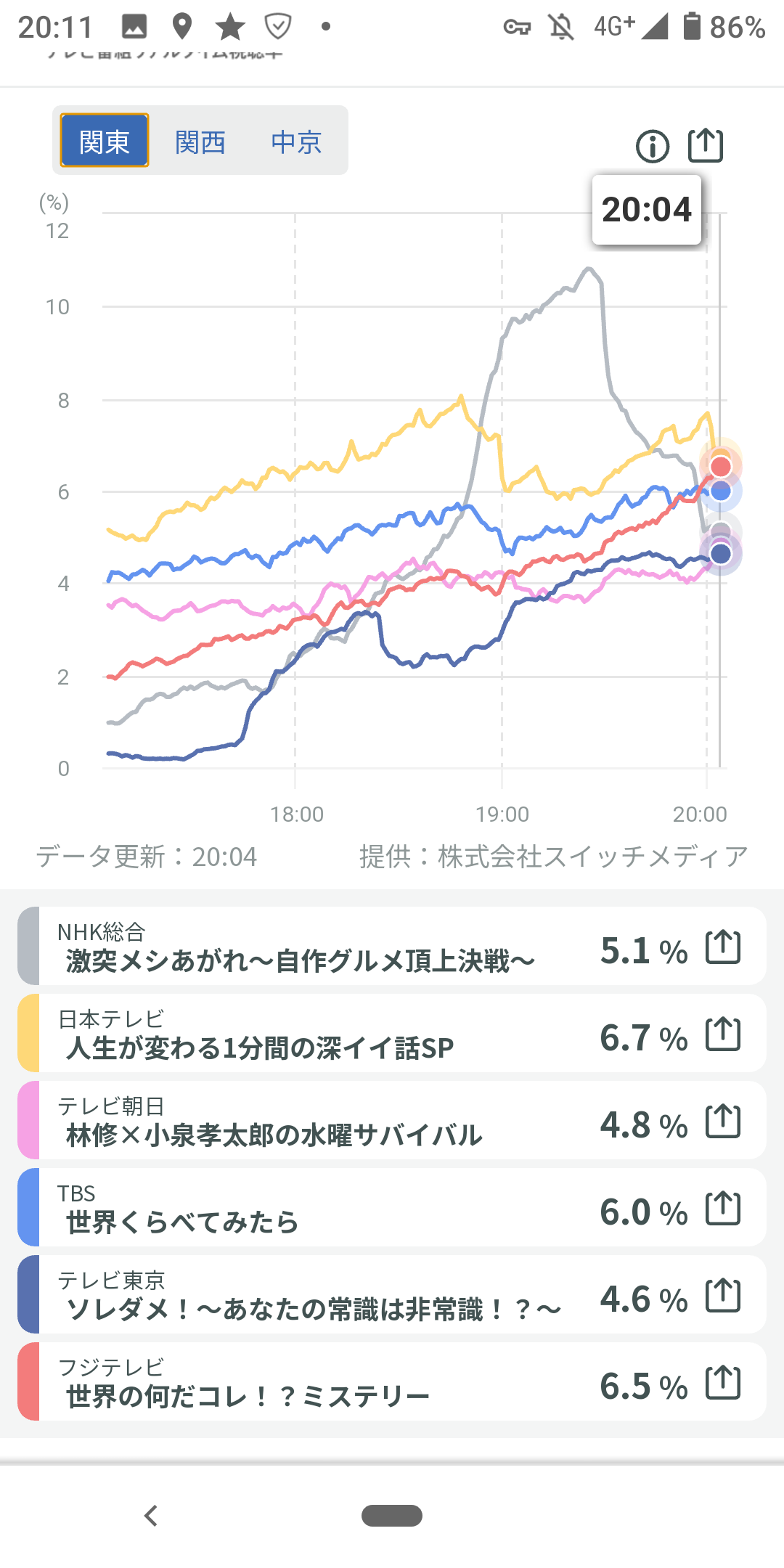
Task: Share the 日本テレビ 6.7% rating
Action: coord(723,1034)
